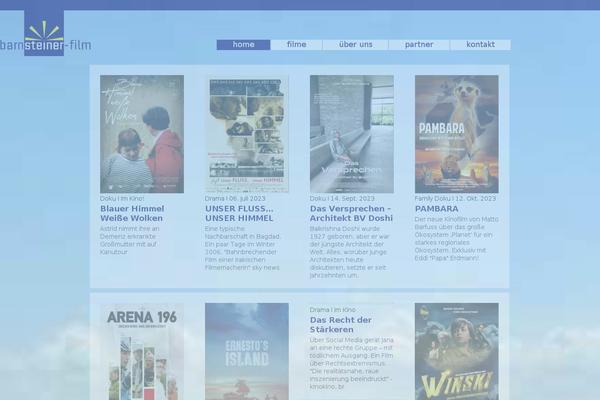Open Blauer Himmel Weiße Wolken poster
This screenshot has height=400, width=600.
pos(142,134)
